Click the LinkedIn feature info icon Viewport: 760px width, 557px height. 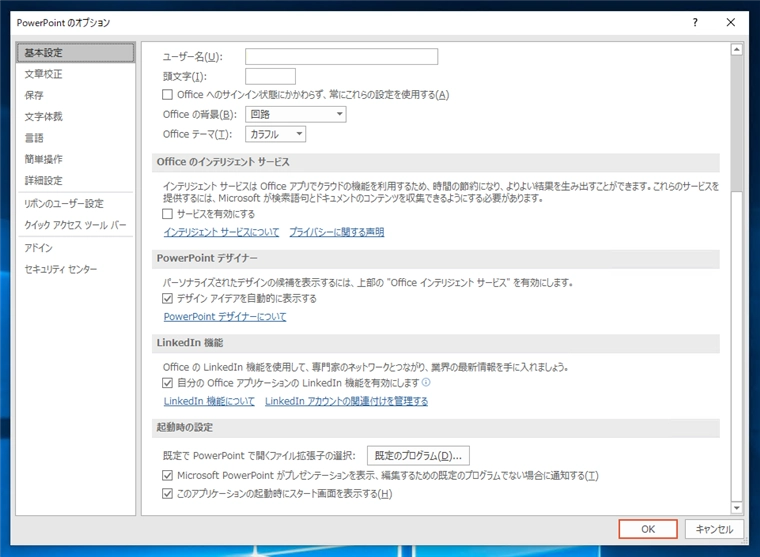click(426, 382)
